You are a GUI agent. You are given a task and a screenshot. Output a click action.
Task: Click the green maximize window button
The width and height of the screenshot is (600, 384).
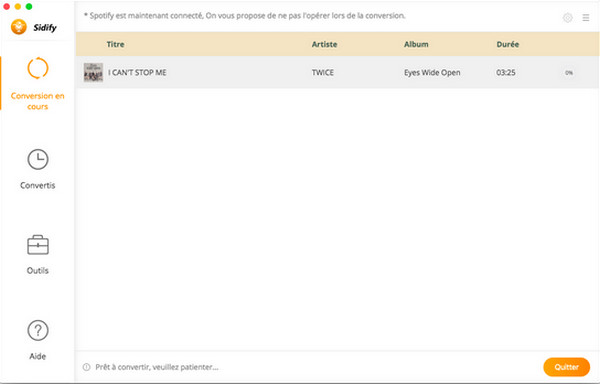tap(29, 7)
